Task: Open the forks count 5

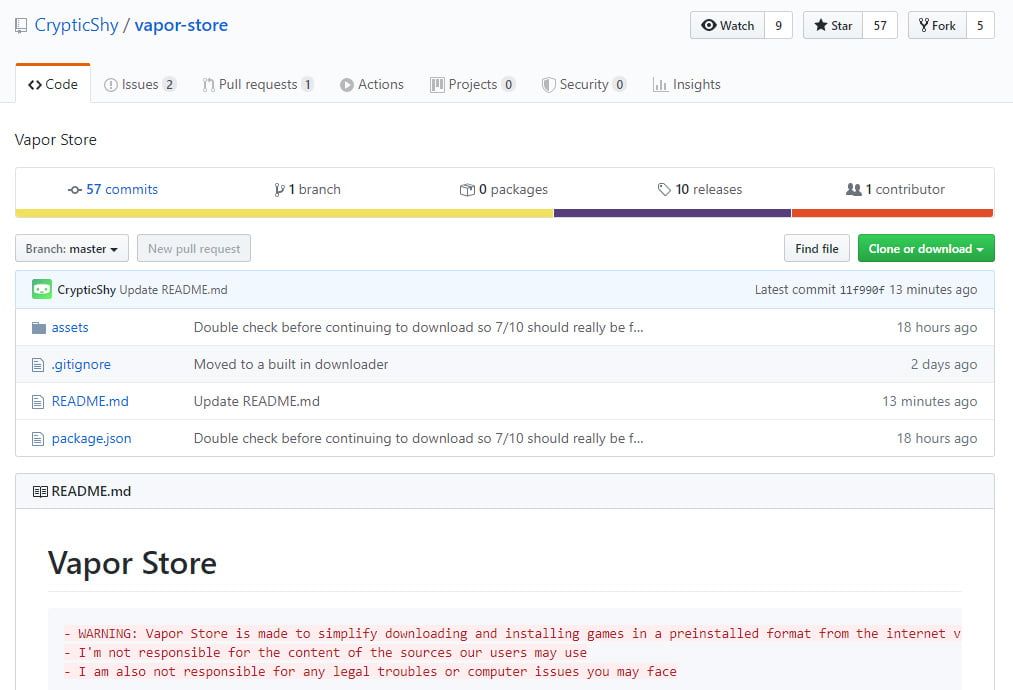Action: [x=980, y=25]
